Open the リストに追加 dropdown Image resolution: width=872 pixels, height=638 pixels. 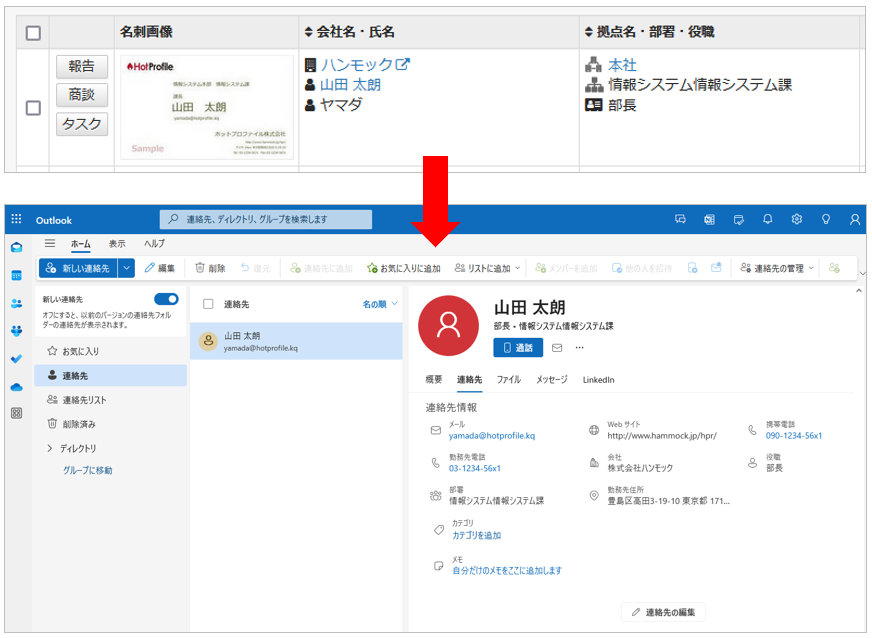487,268
